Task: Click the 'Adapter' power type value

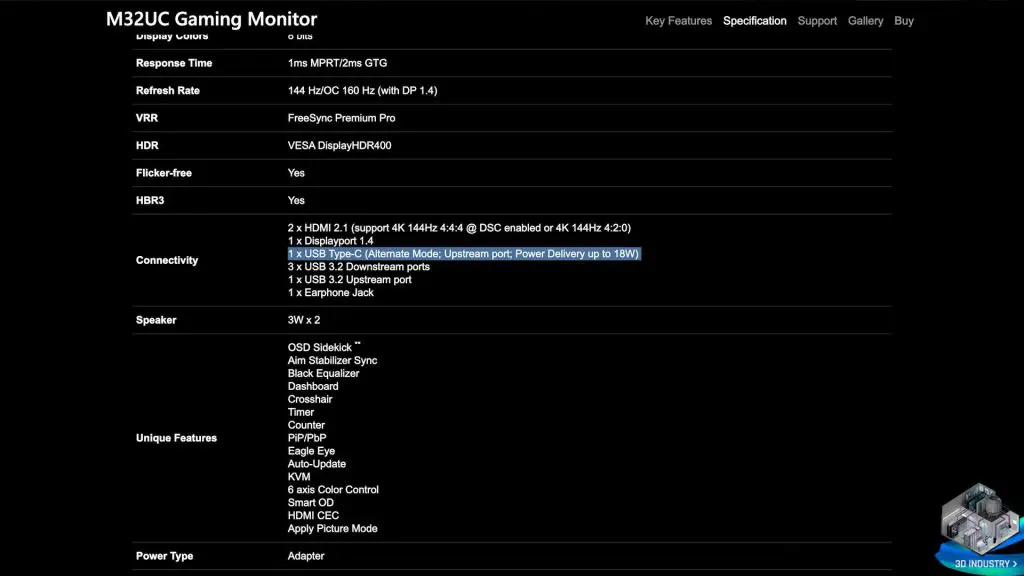Action: 306,556
